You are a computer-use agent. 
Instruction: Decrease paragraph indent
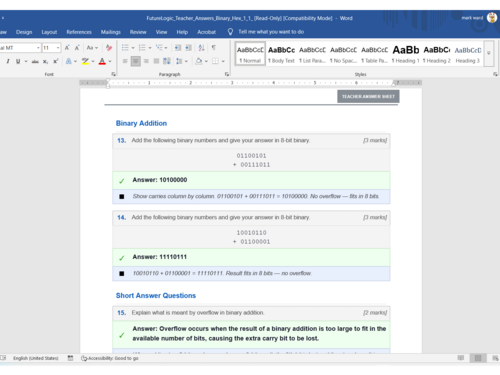[178, 48]
